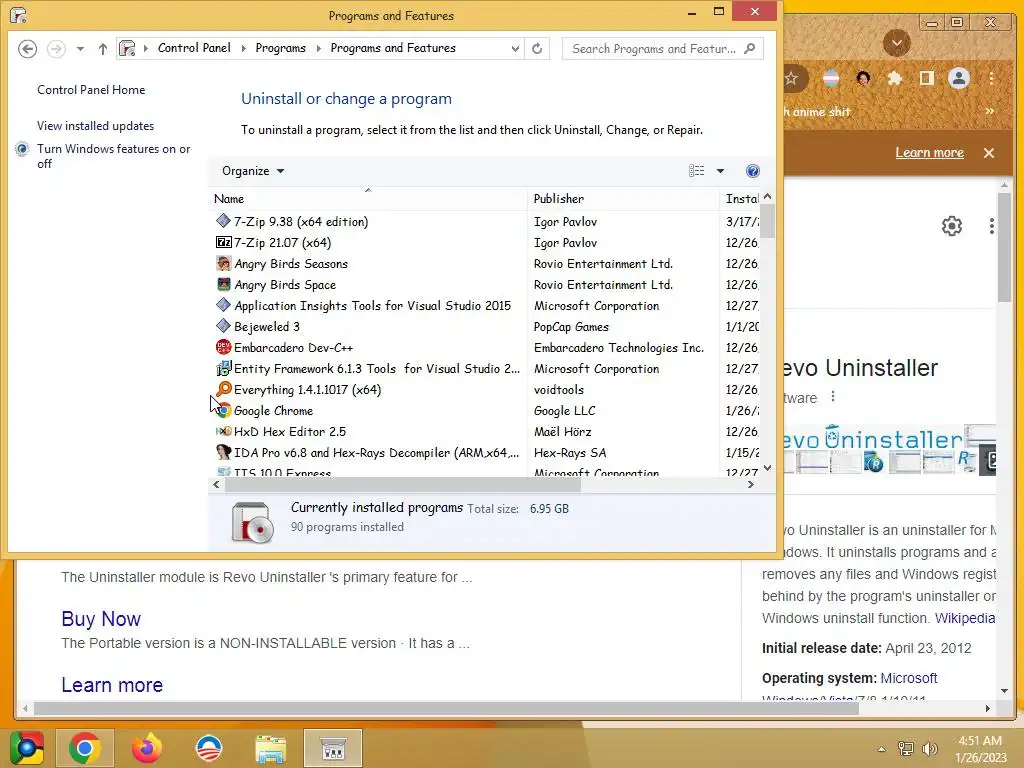Select Everything 1.4.1.1017 (x64) entry
1024x768 pixels.
pyautogui.click(x=307, y=390)
